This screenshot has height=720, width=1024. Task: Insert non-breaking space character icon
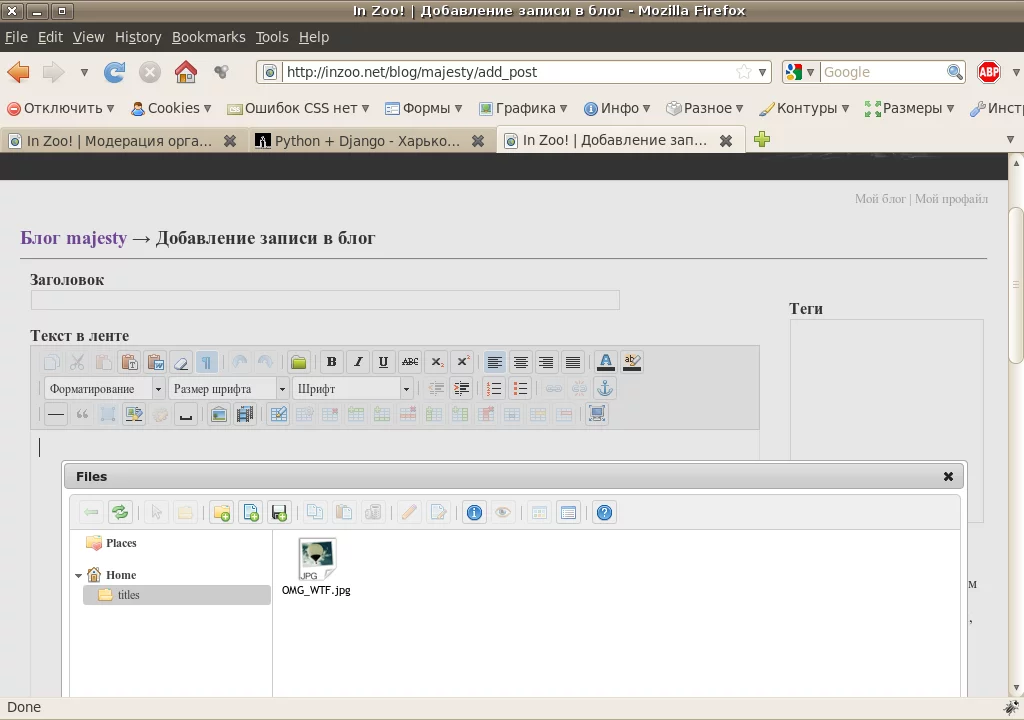(186, 414)
